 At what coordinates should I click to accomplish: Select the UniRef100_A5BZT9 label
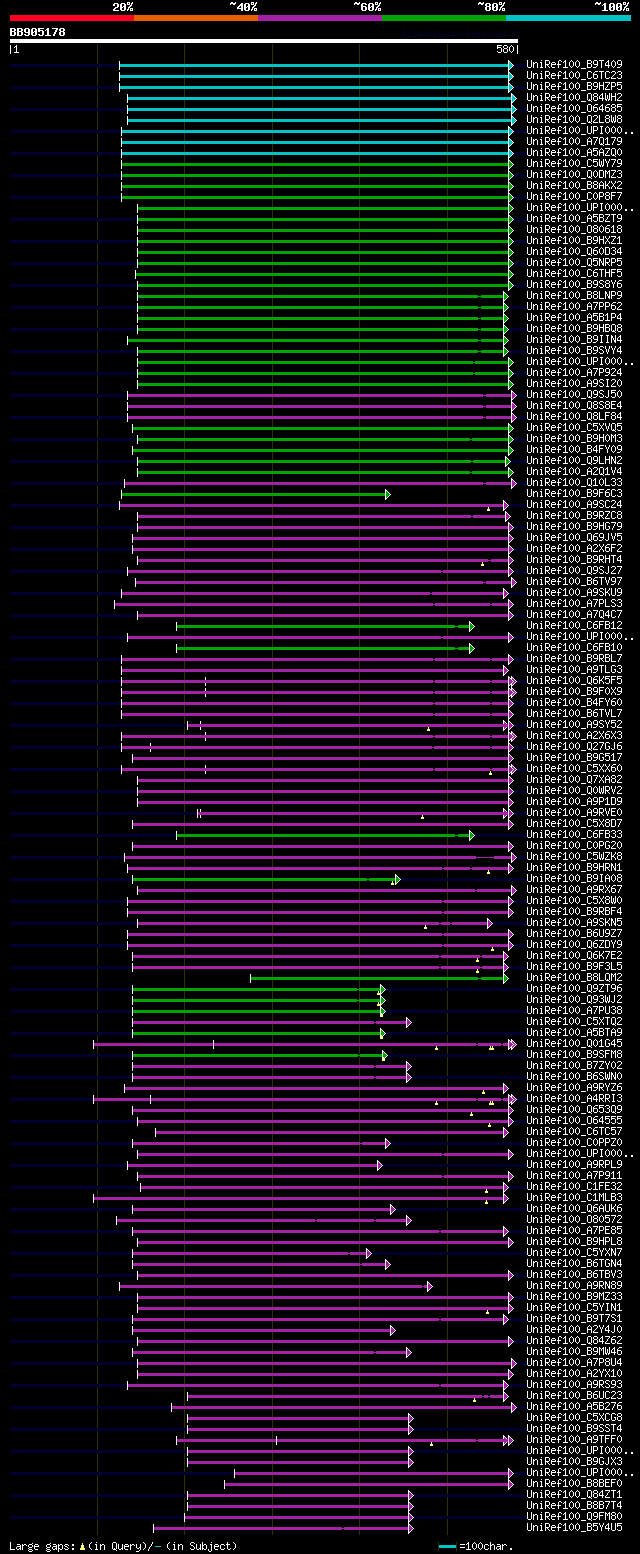574,218
